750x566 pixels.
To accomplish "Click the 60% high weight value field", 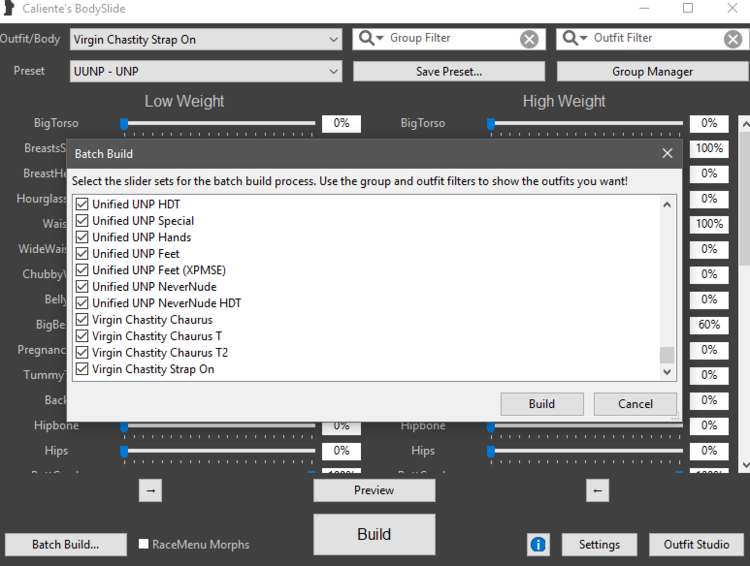I will pos(709,325).
